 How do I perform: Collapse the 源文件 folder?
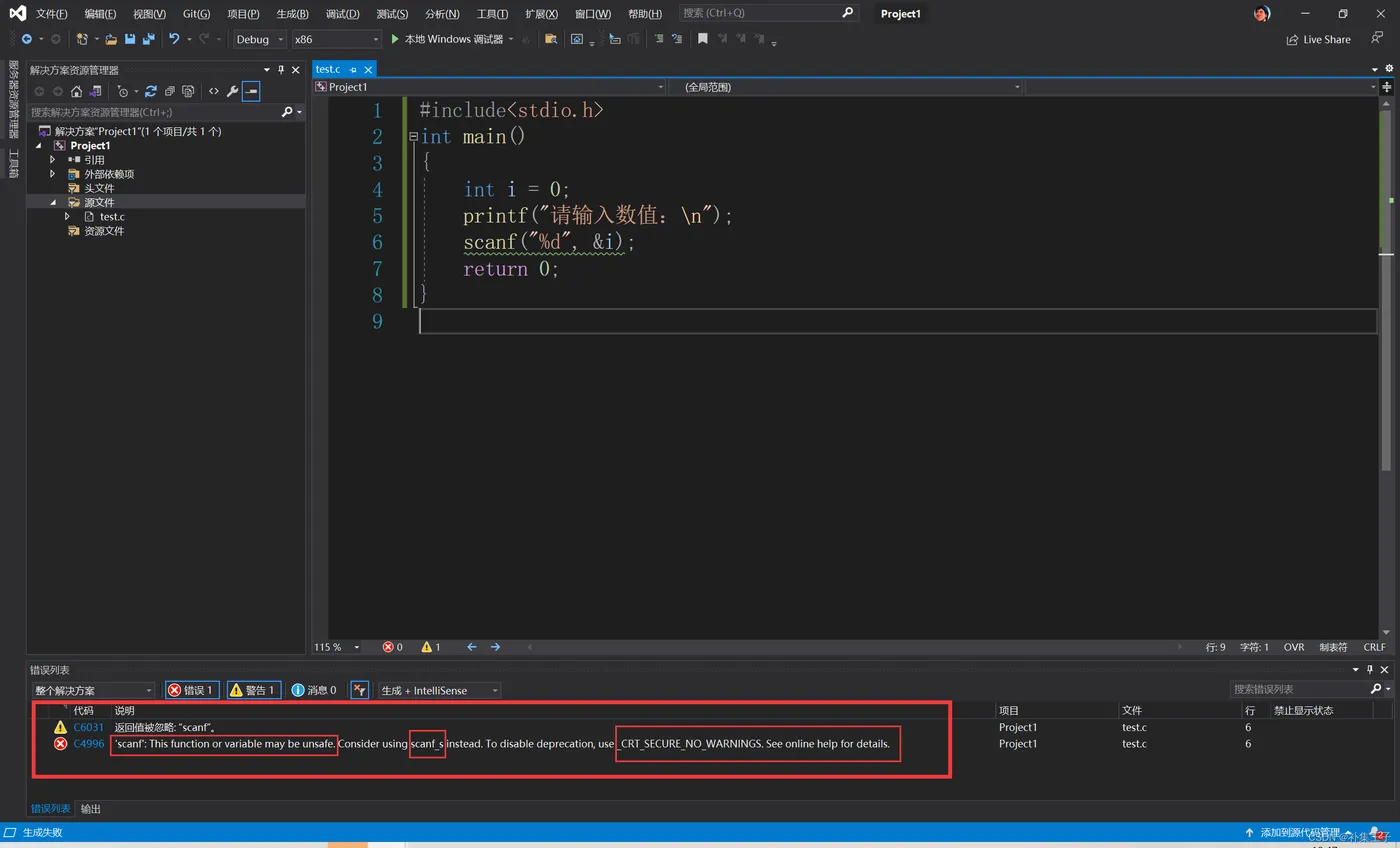pos(53,202)
